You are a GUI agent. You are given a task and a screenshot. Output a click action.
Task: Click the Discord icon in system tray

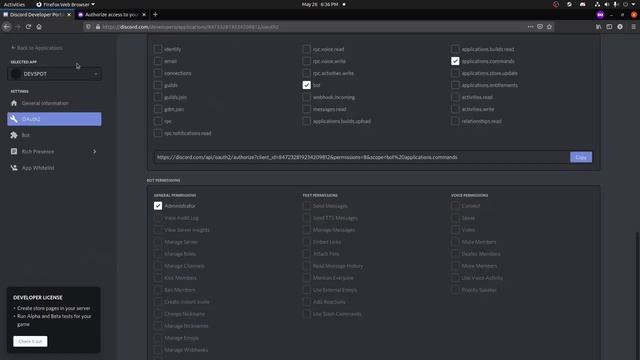(582, 4)
